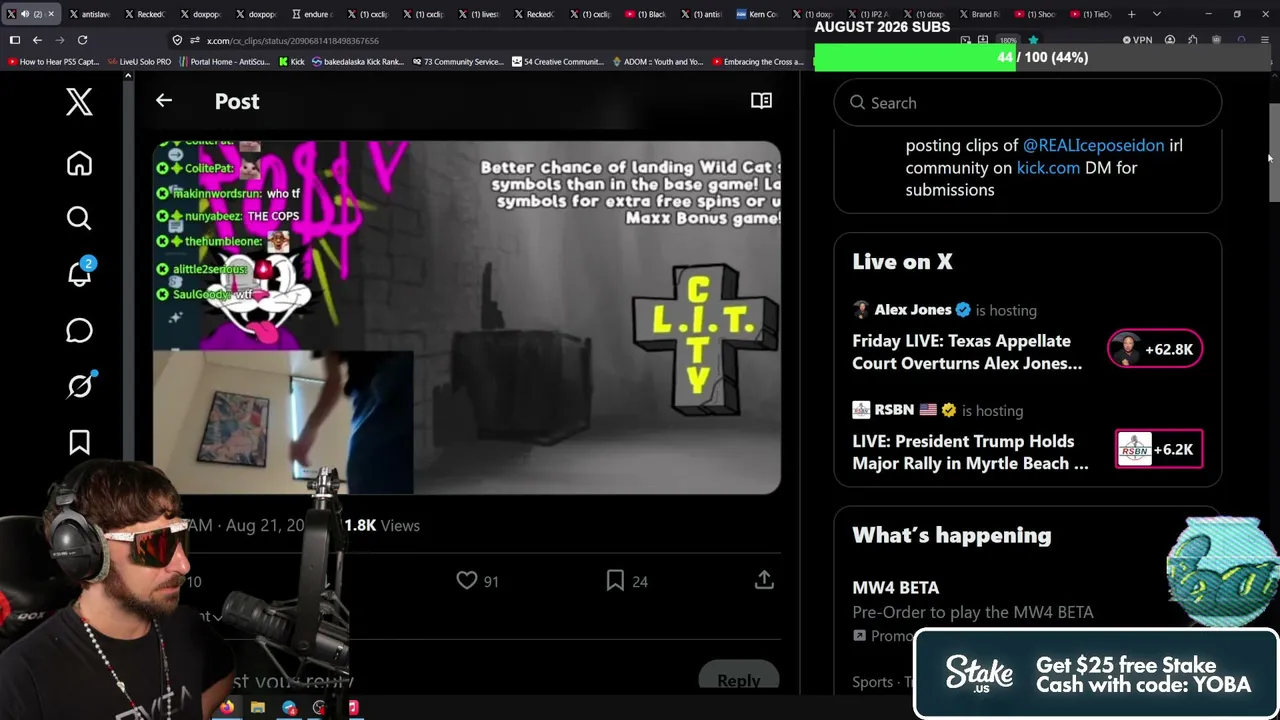Open the MW4 BETA promoted trend
The width and height of the screenshot is (1280, 720).
tap(895, 588)
